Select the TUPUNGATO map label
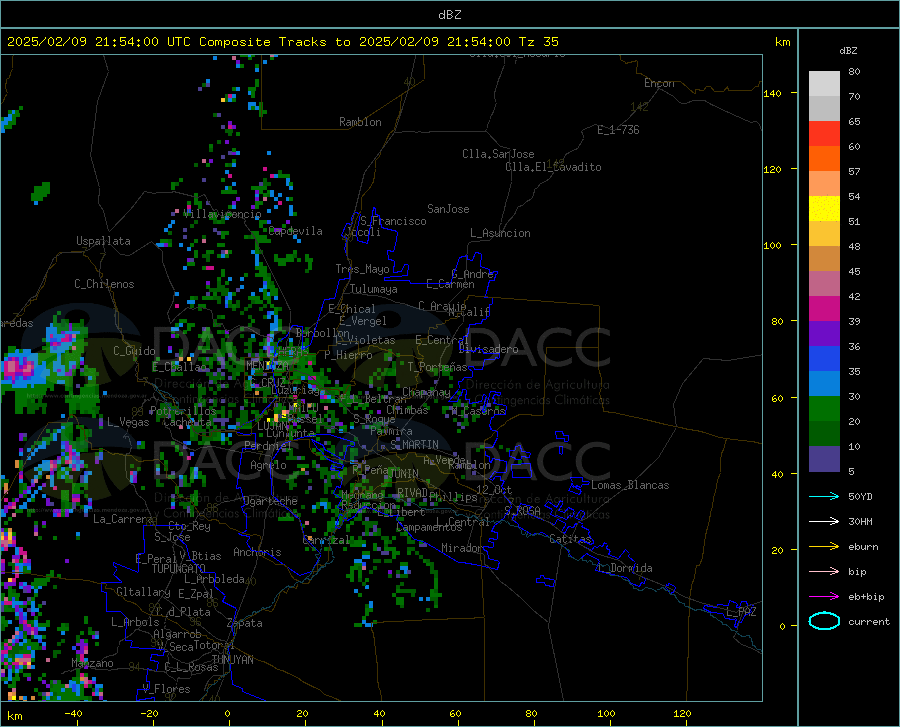 [179, 569]
